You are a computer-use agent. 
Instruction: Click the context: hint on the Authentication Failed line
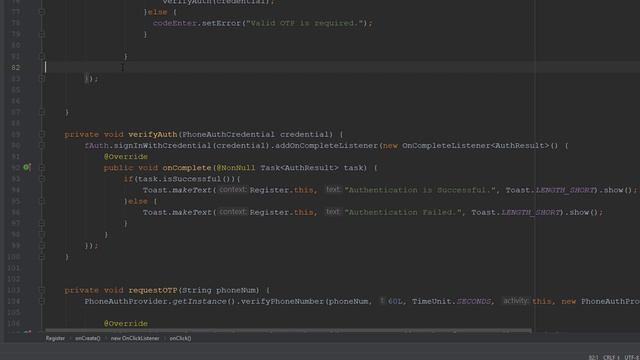click(232, 212)
